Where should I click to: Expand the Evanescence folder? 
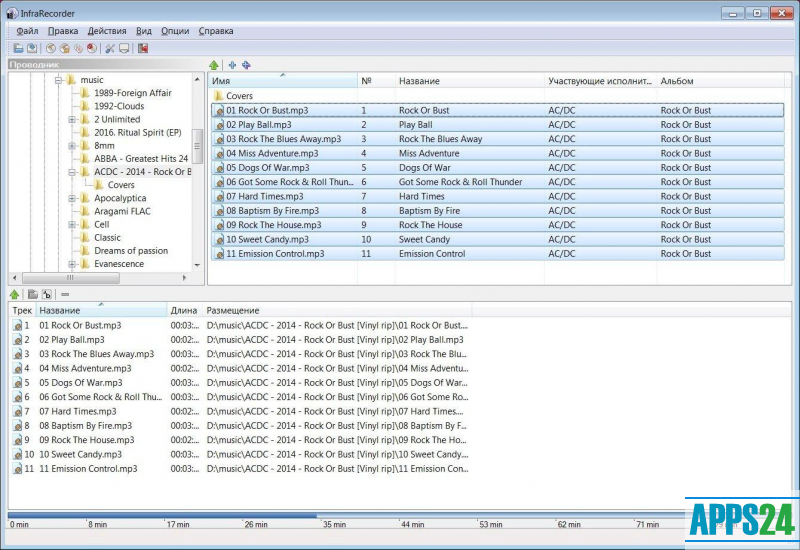tap(72, 264)
